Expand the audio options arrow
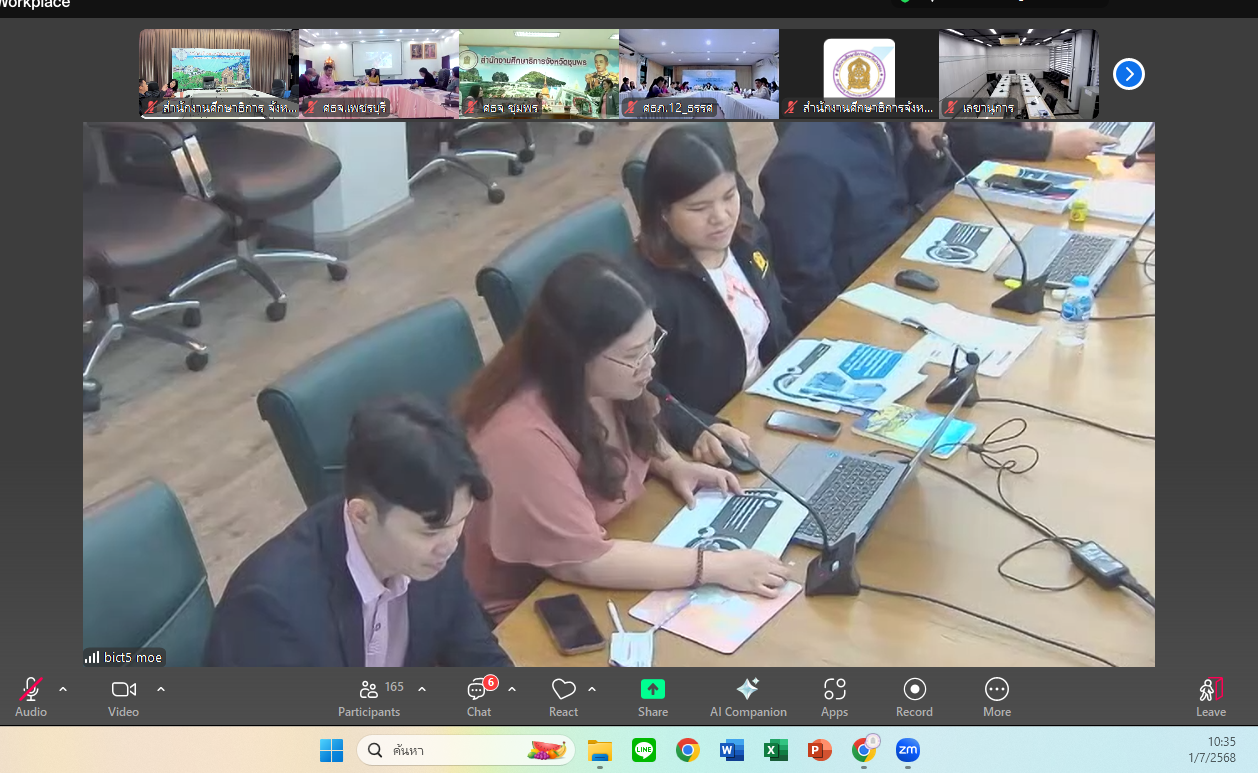1258x773 pixels. coord(63,689)
